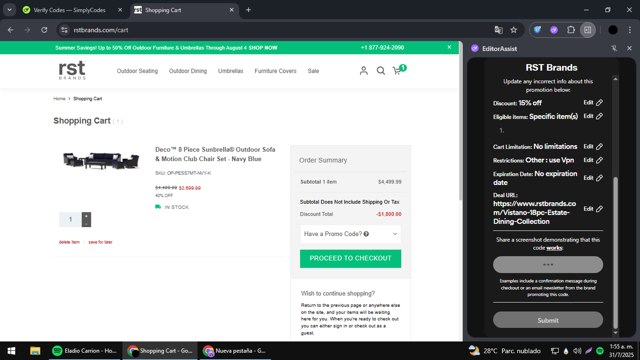Open the Umbrellas menu
This screenshot has height=360, width=640.
pos(230,71)
